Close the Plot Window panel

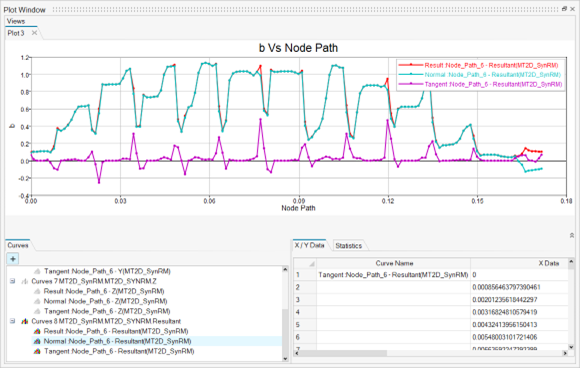573,9
